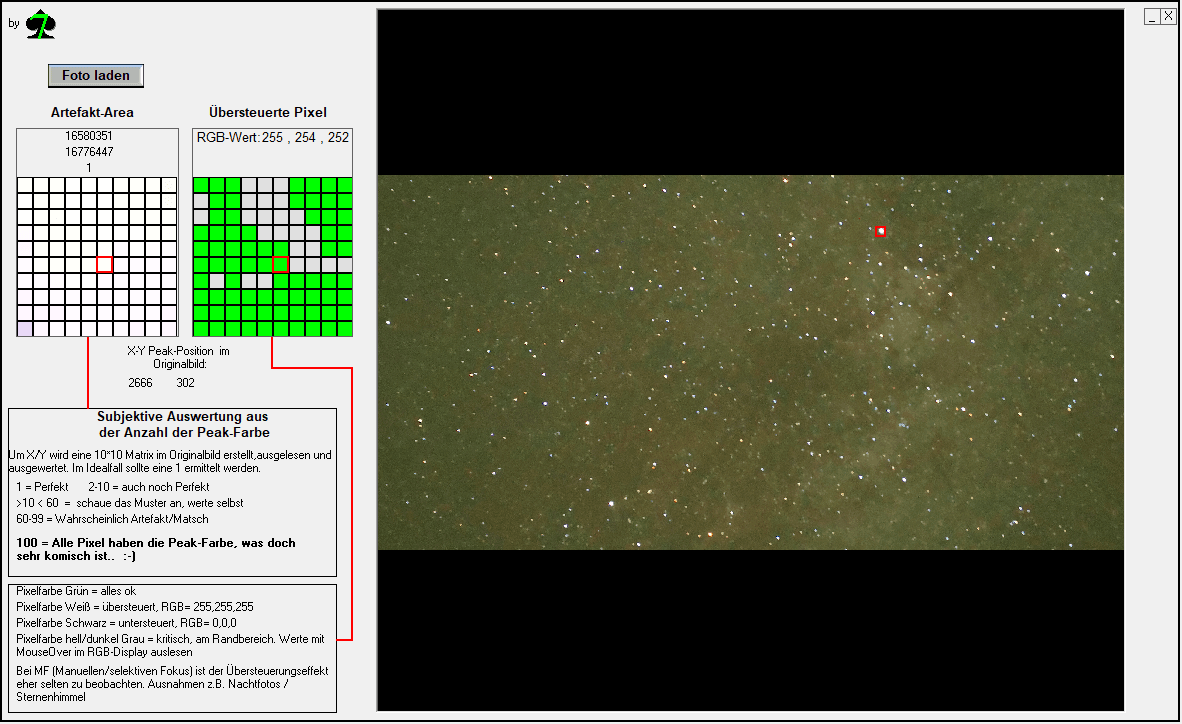Viewport: 1182px width, 724px height.
Task: Click the Foto laden button
Action: pyautogui.click(x=96, y=75)
